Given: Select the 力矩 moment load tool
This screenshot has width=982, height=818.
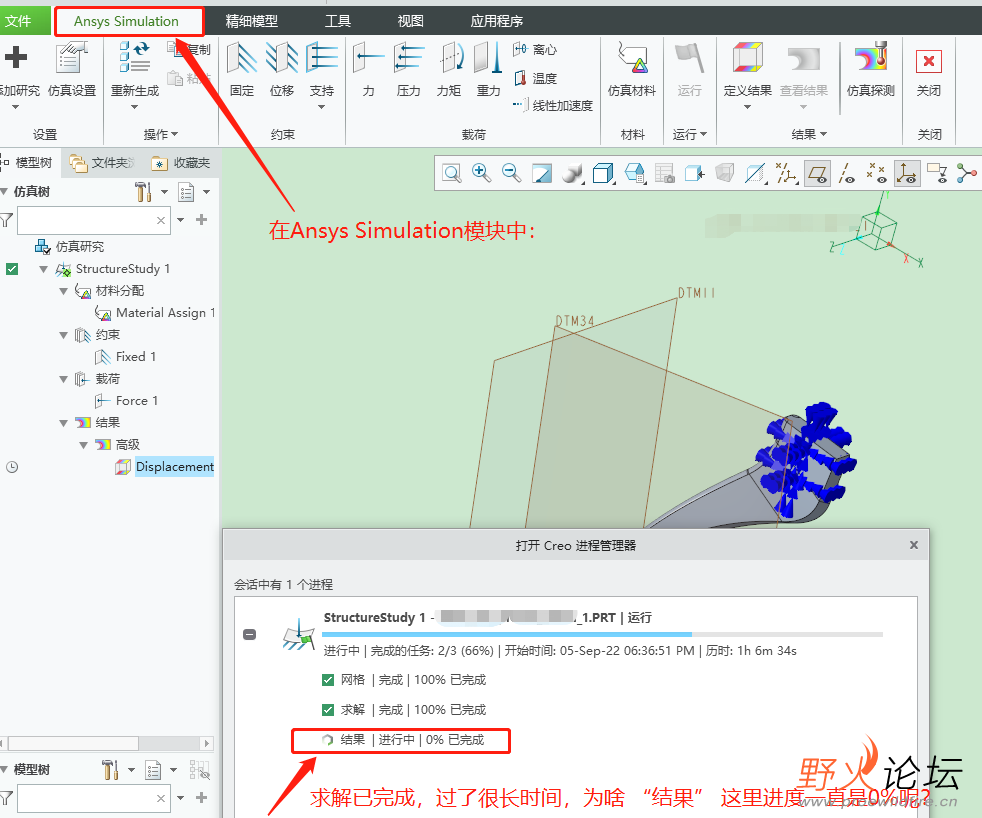Looking at the screenshot, I should 448,68.
